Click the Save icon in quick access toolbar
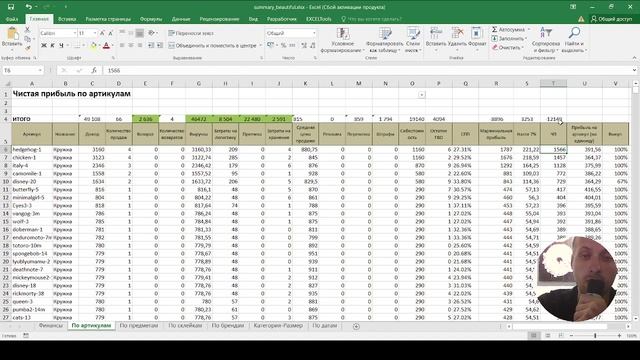Screen dimensions: 640x360 (x=11, y=7)
